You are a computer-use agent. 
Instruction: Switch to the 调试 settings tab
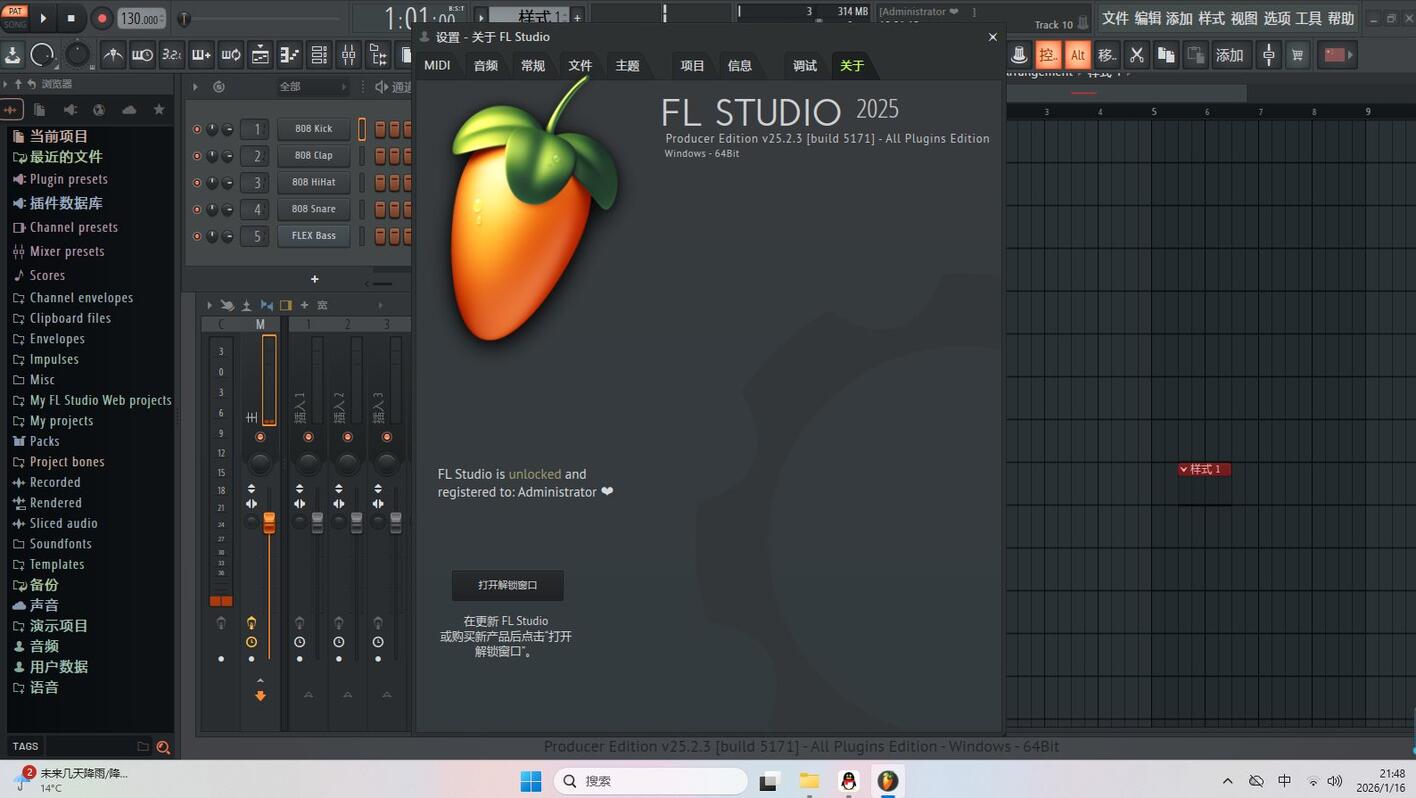[x=805, y=65]
